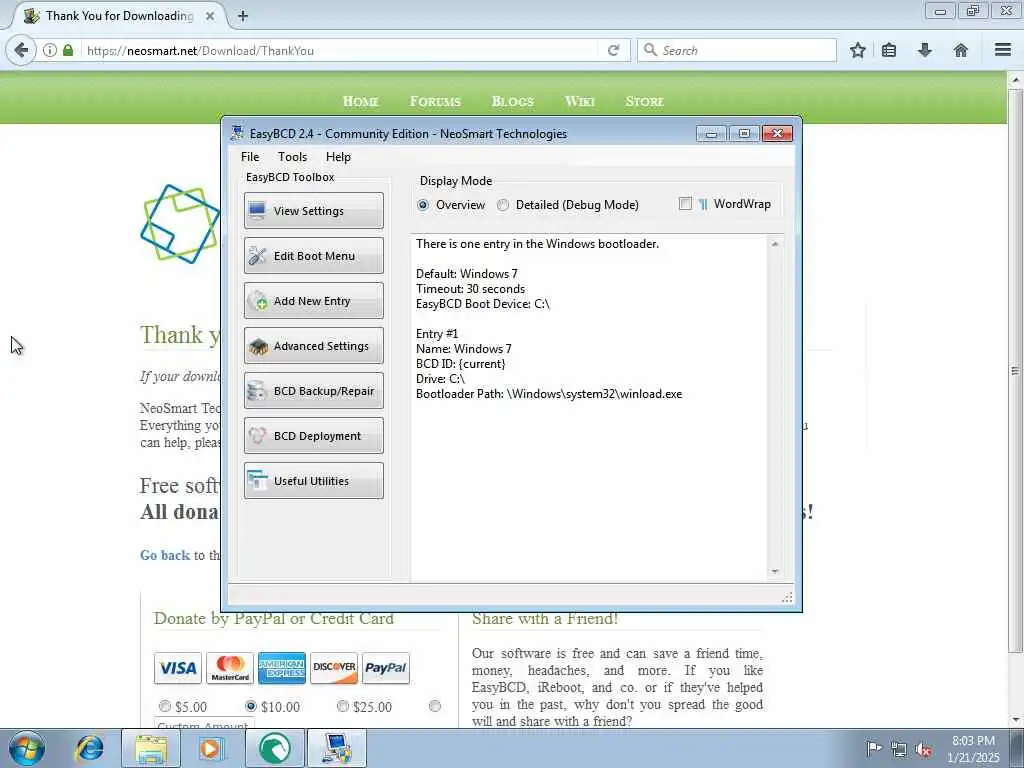Screen dimensions: 1024x768
Task: Select the custom amount radio button
Action: point(435,706)
